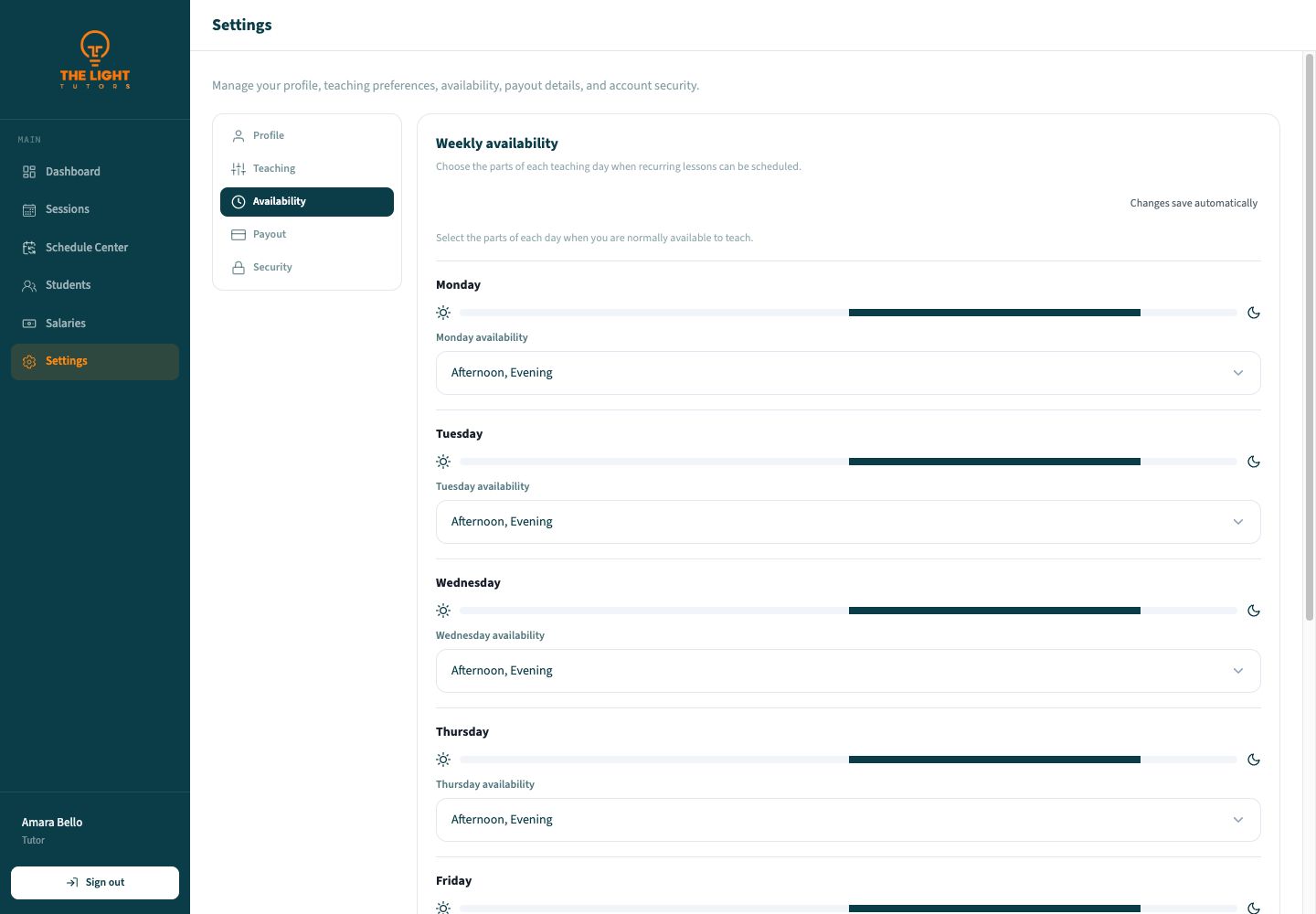Go to Dashboard in the sidebar
This screenshot has width=1316, height=914.
click(95, 172)
